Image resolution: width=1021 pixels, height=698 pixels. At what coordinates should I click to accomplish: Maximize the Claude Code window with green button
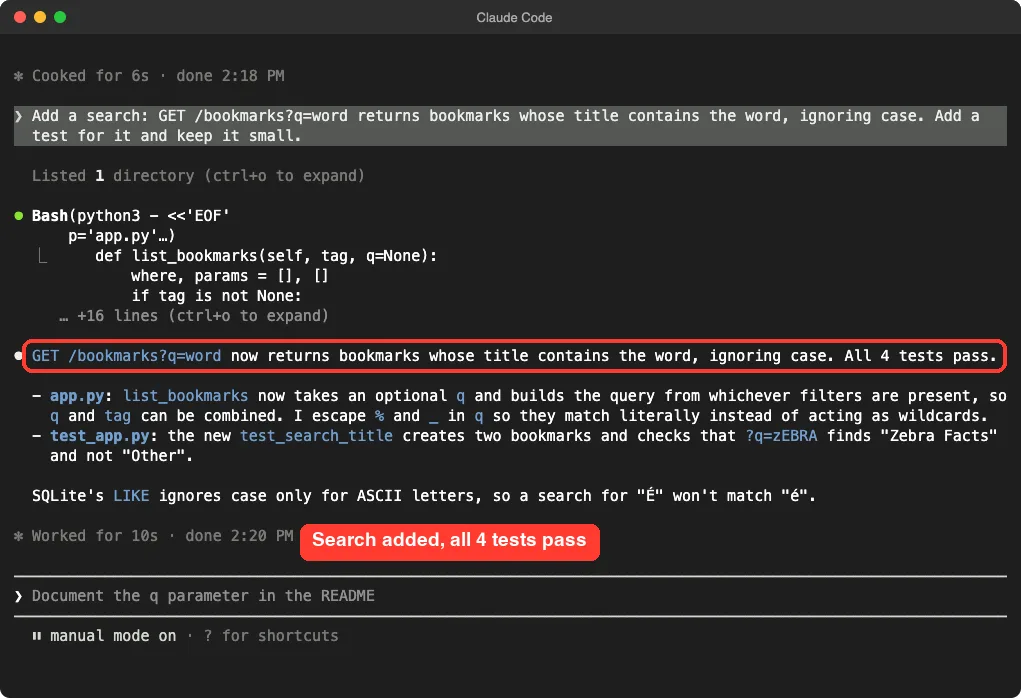[x=60, y=17]
